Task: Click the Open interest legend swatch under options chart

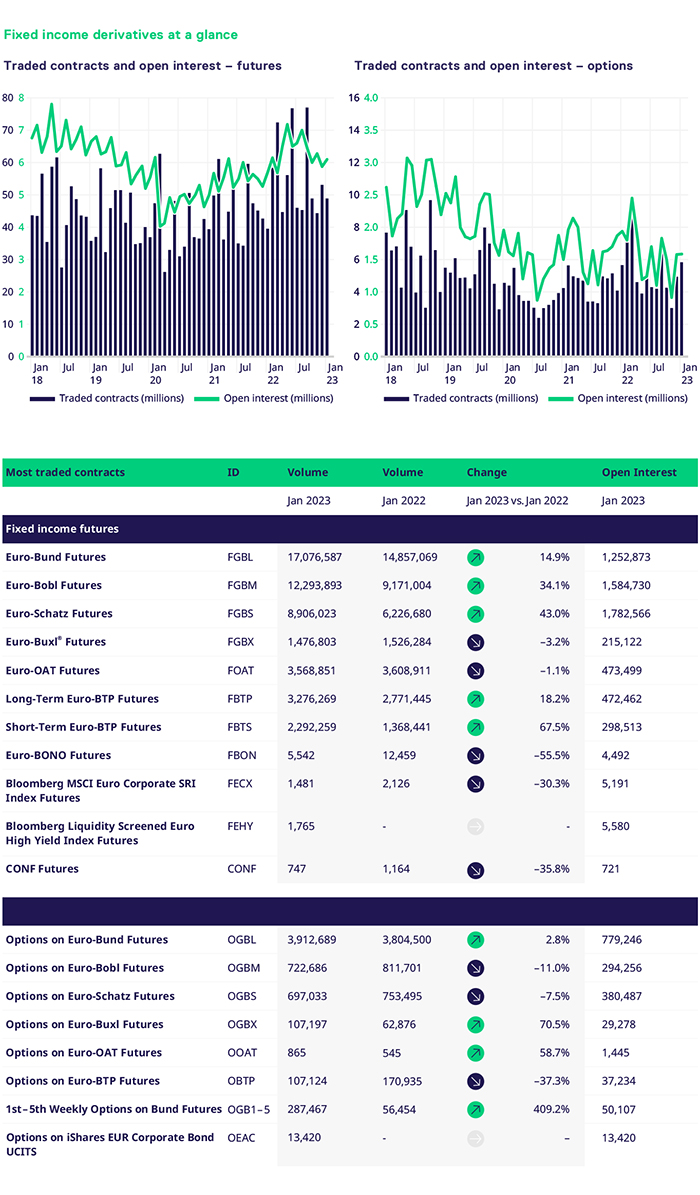Action: click(558, 398)
